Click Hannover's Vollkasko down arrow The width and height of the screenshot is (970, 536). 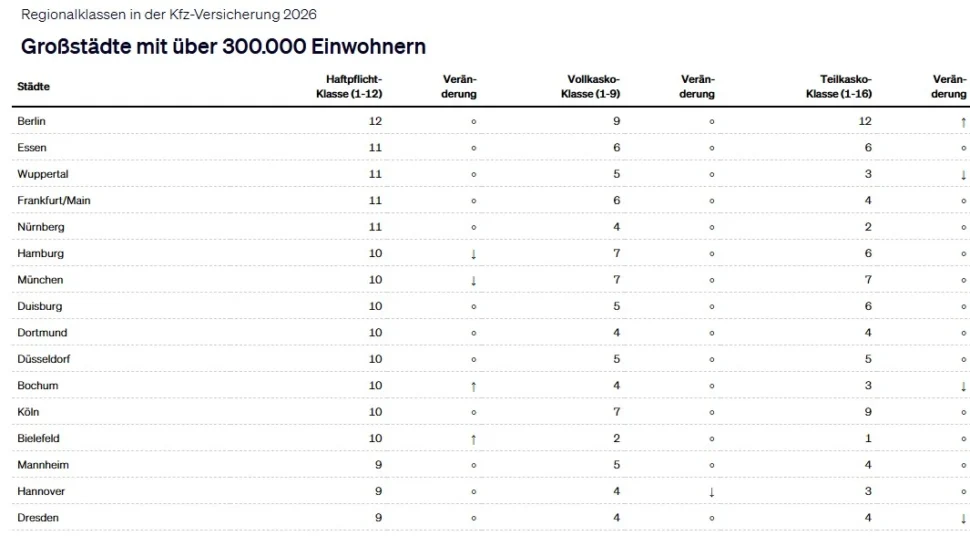[x=711, y=492]
